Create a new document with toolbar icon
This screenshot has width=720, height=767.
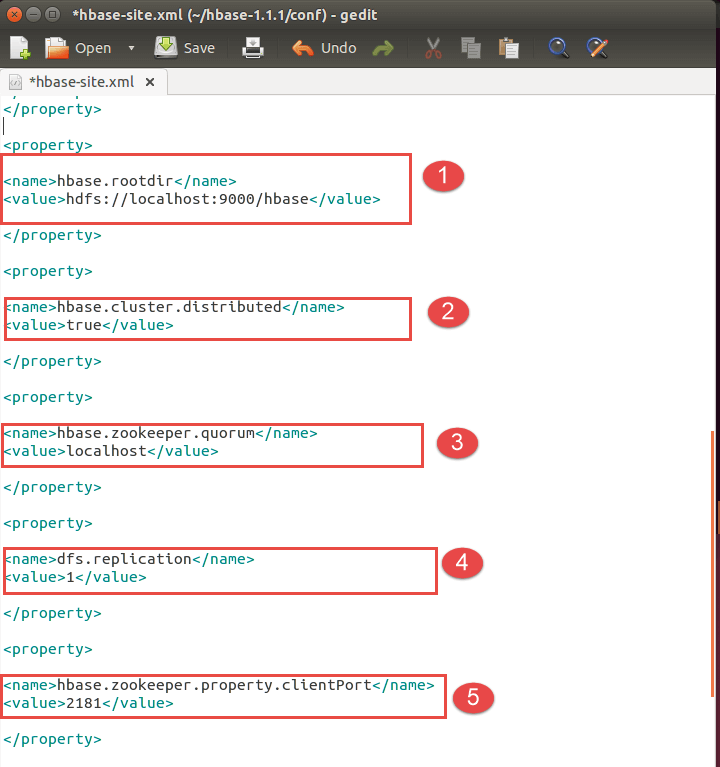(x=20, y=47)
